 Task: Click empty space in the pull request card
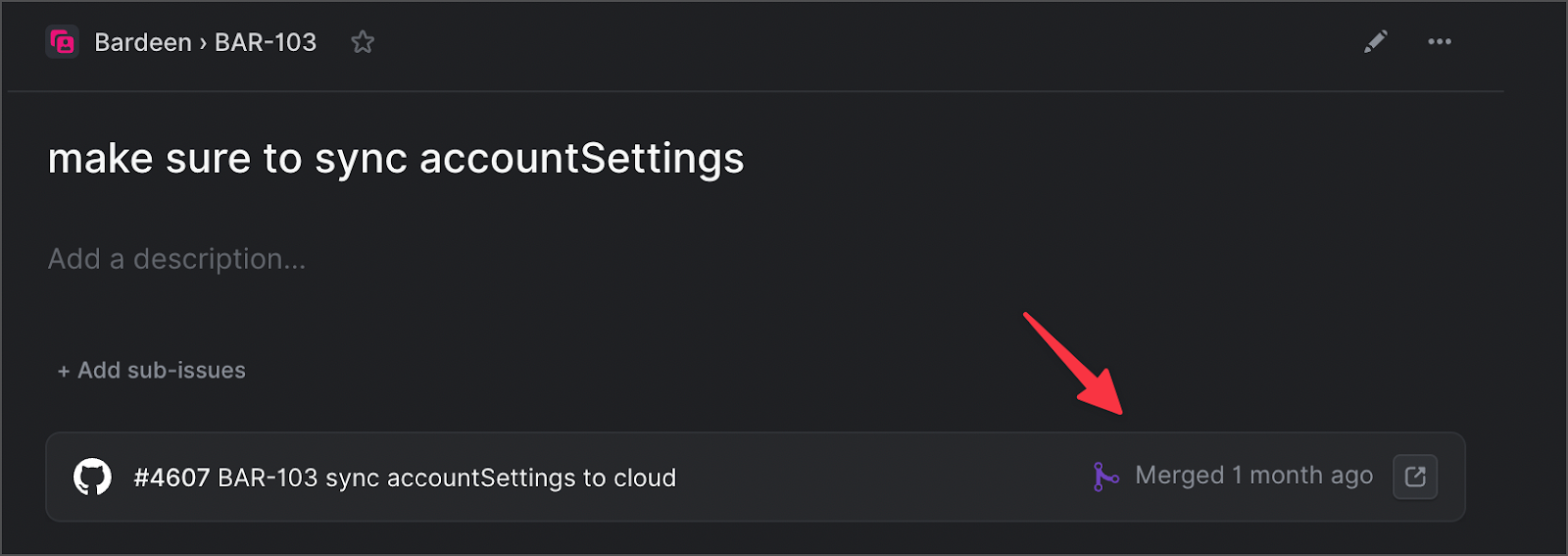click(882, 478)
